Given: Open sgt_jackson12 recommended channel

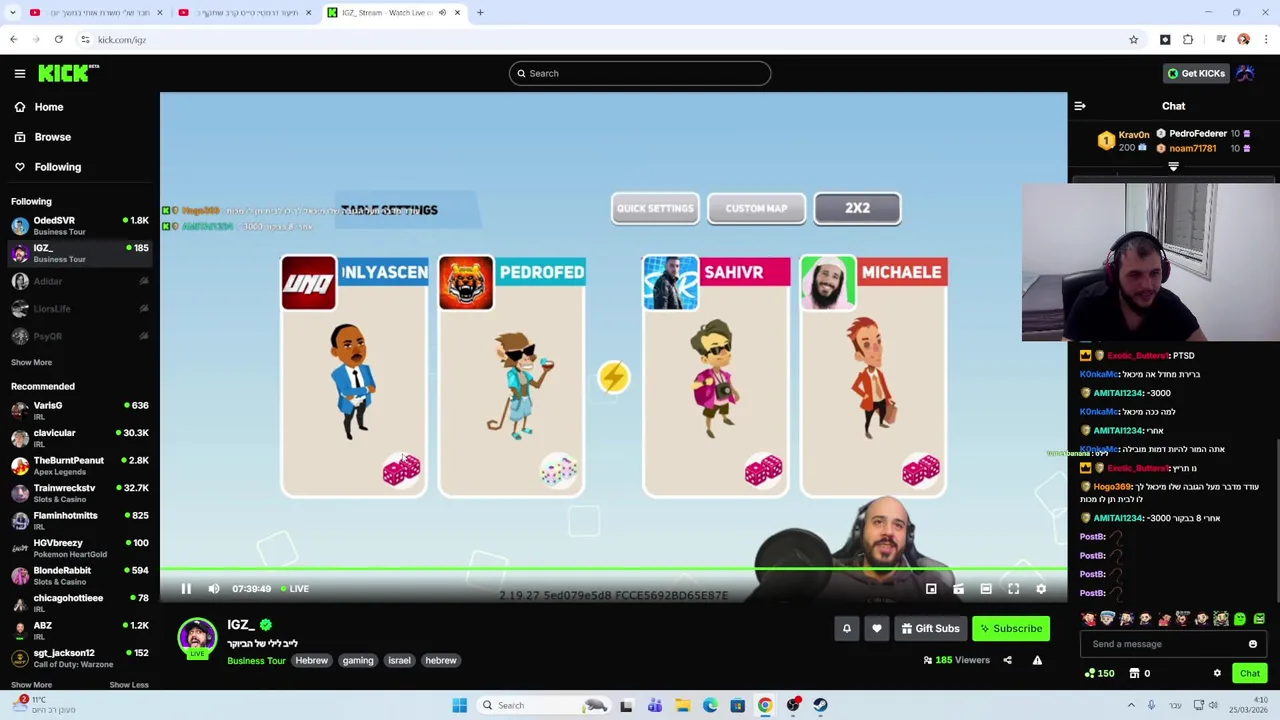Looking at the screenshot, I should point(80,658).
